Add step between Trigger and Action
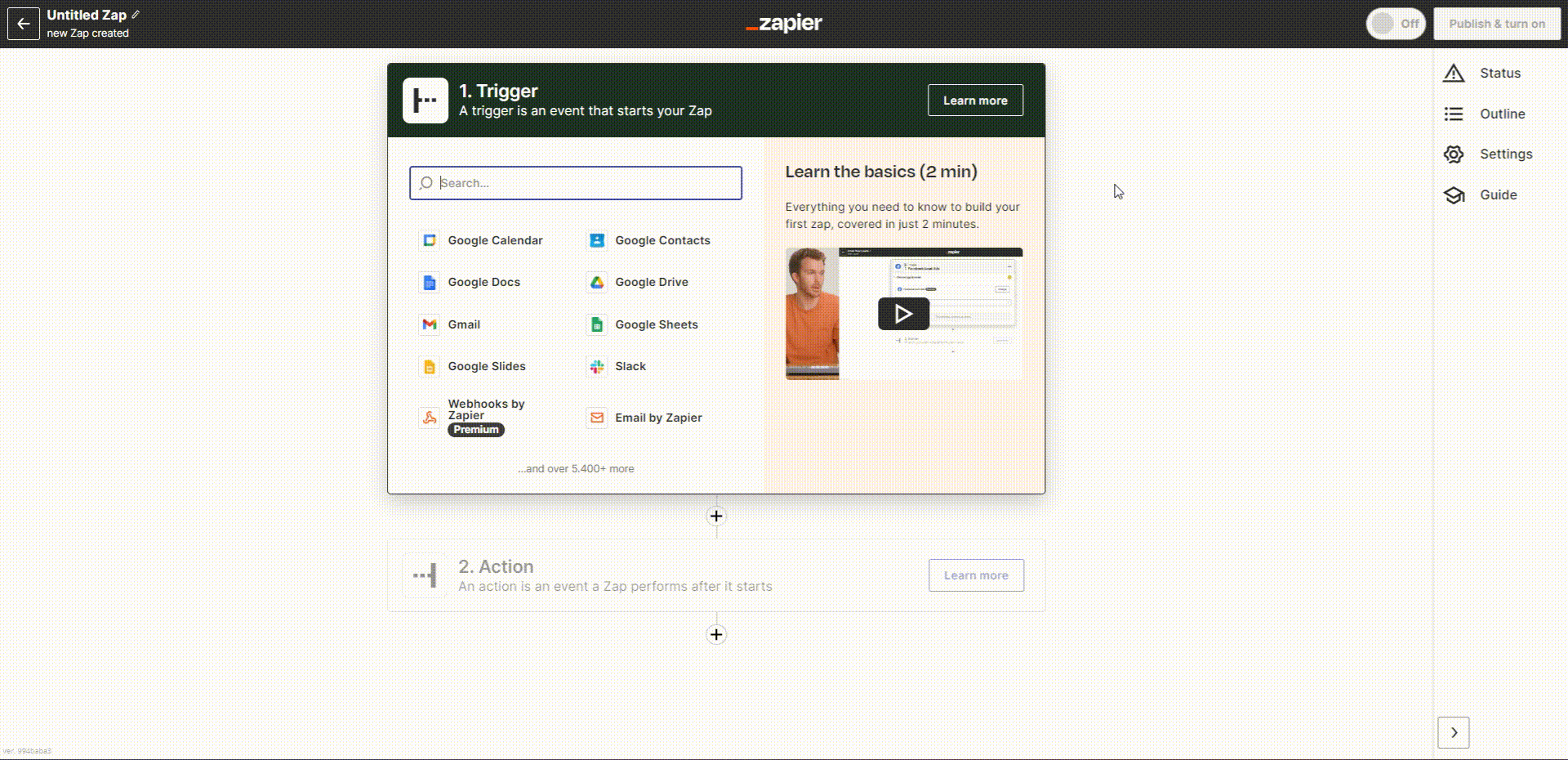The height and width of the screenshot is (760, 1568). pos(716,516)
